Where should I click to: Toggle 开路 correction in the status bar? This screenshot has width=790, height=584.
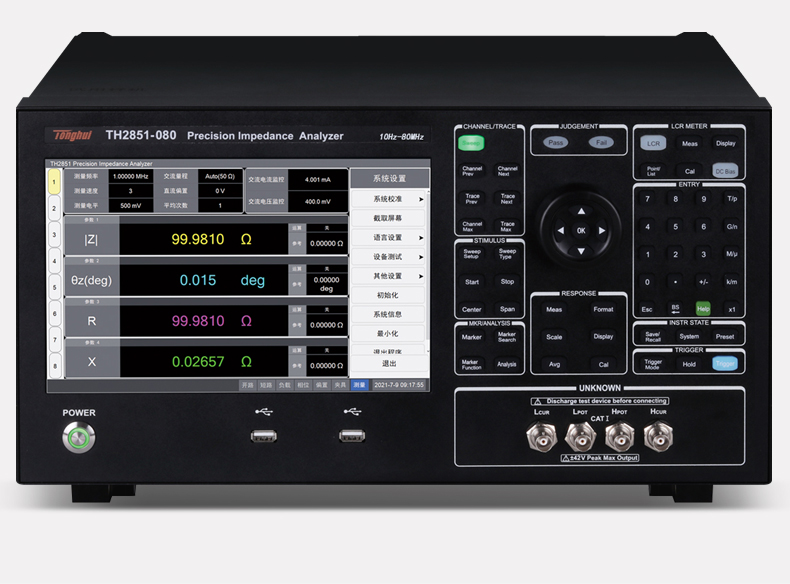[x=247, y=384]
